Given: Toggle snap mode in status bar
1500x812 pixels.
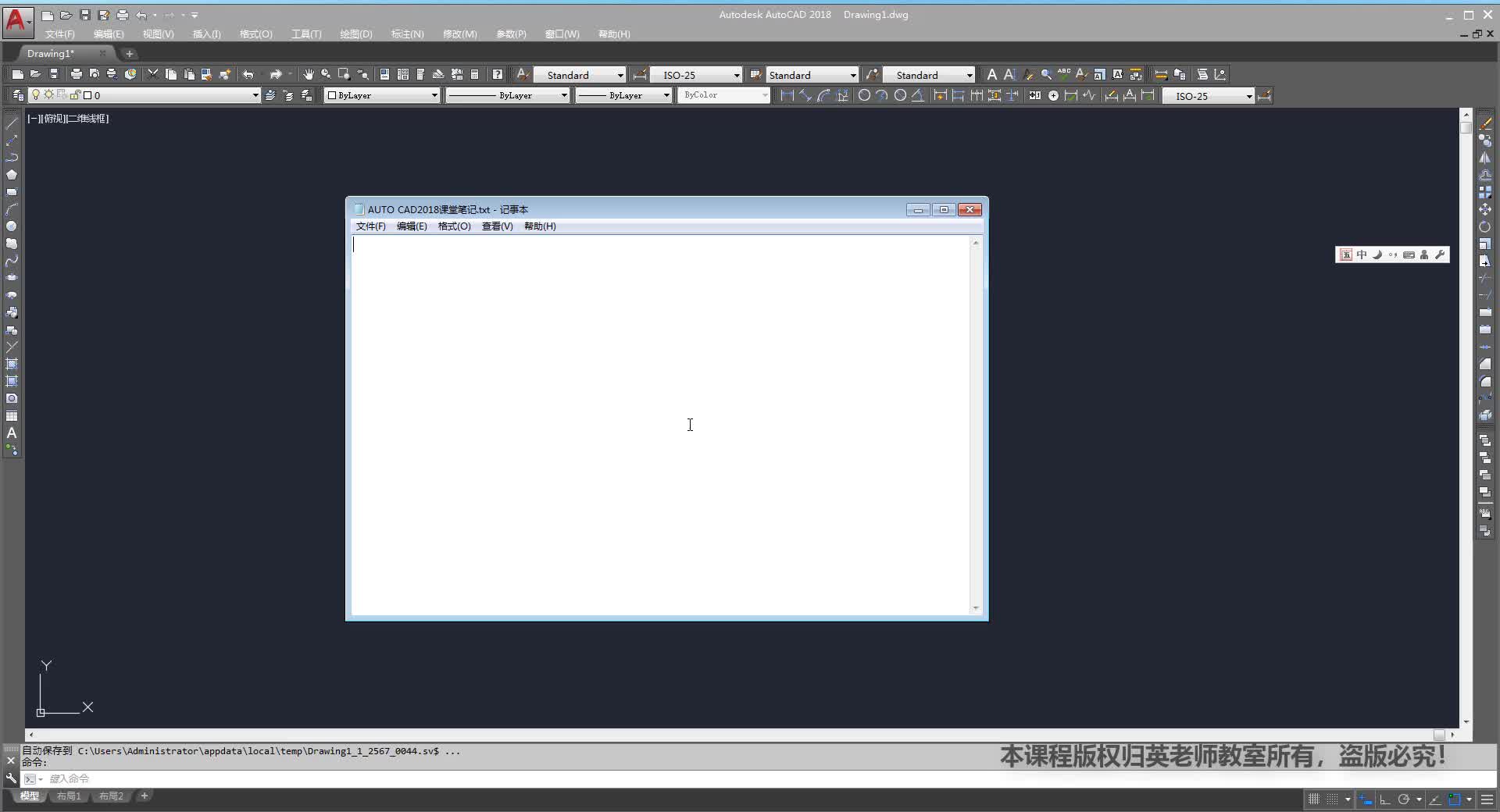Looking at the screenshot, I should click(1333, 799).
